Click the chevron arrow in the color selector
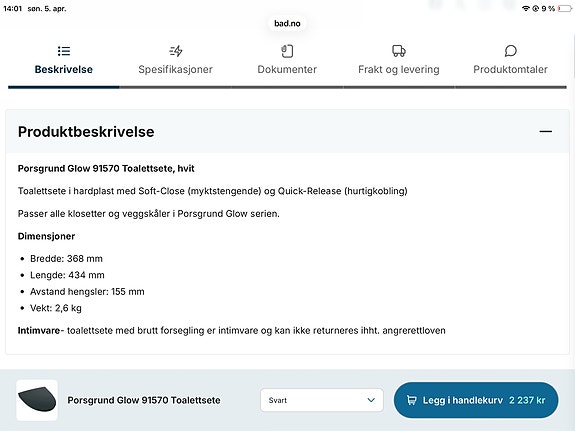This screenshot has height=431, width=575. click(x=371, y=400)
